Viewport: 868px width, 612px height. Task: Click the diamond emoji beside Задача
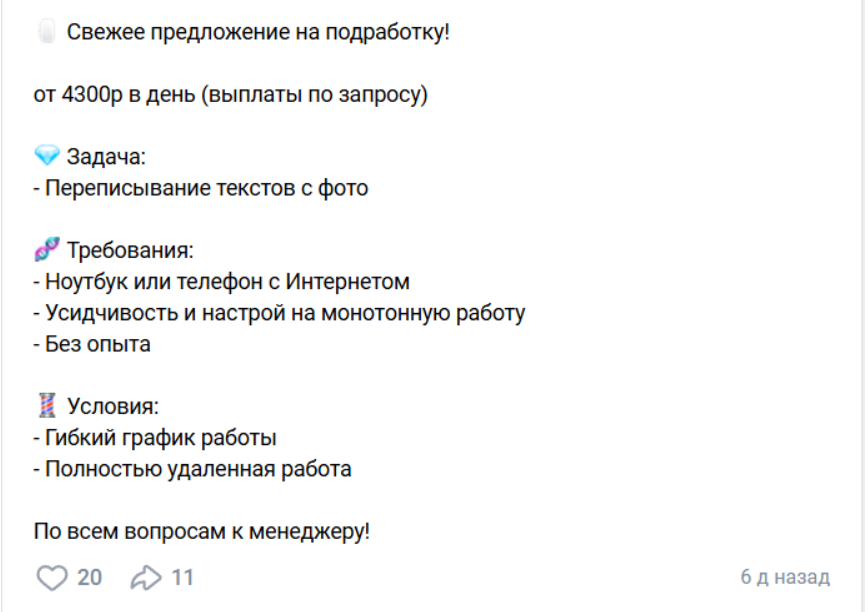tap(47, 156)
